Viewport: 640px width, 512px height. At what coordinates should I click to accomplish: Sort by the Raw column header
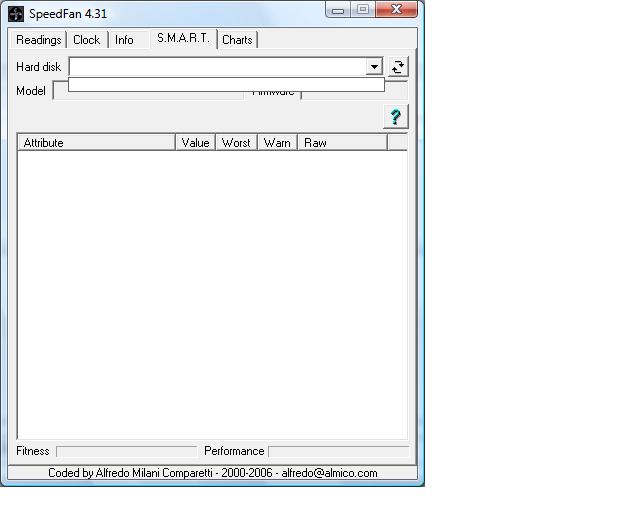[342, 143]
